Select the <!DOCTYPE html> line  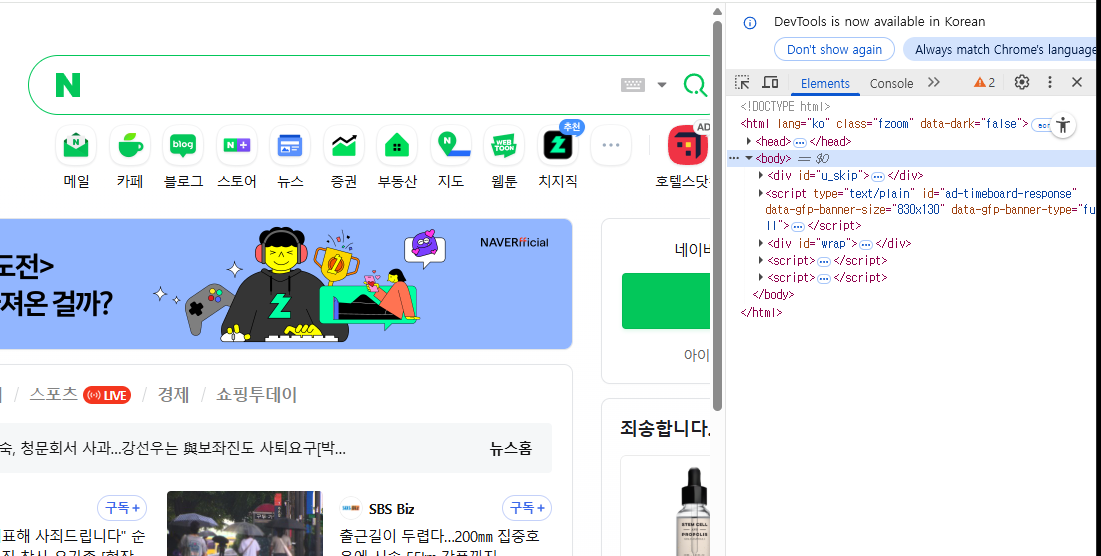(785, 107)
